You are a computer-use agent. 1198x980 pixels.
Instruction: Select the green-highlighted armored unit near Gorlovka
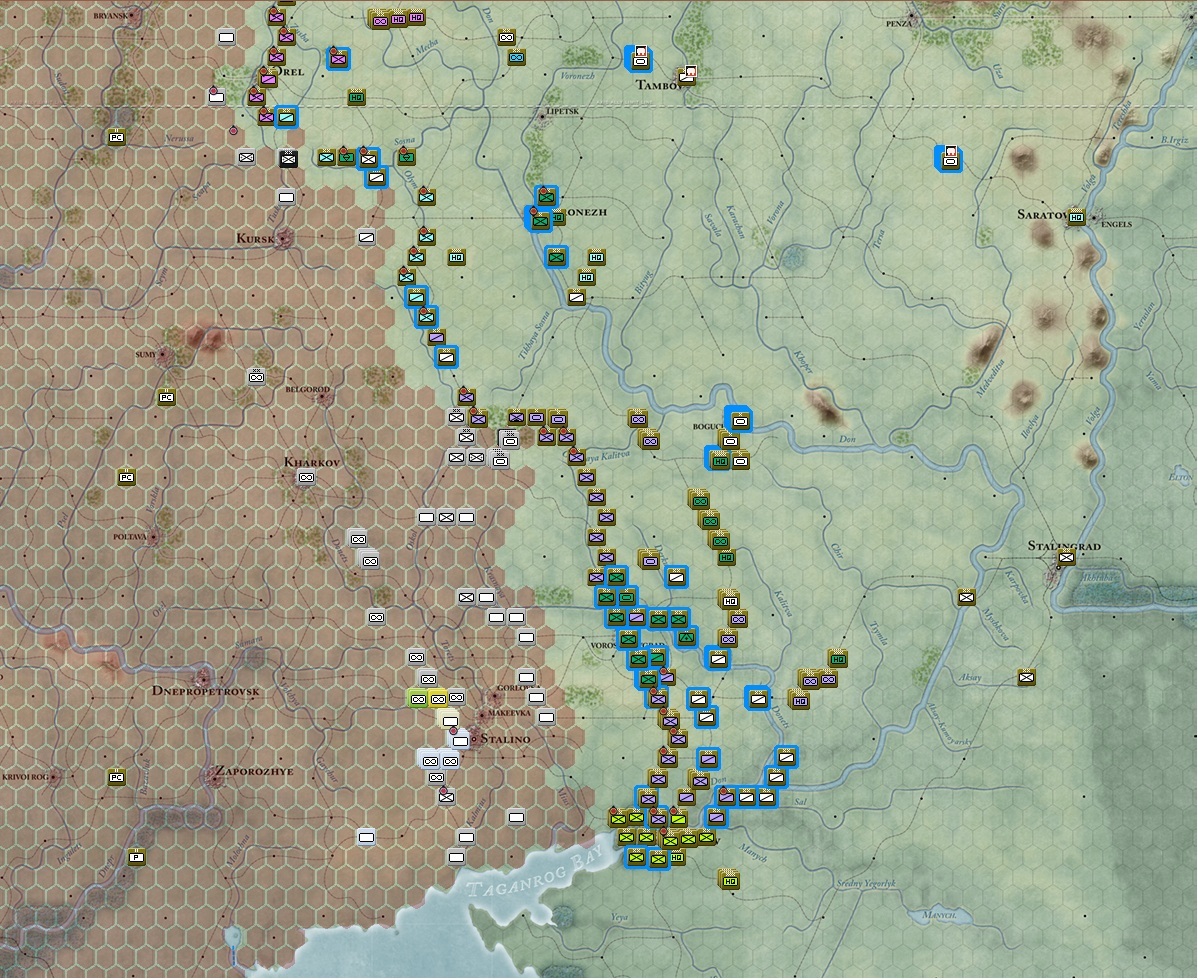coord(417,698)
